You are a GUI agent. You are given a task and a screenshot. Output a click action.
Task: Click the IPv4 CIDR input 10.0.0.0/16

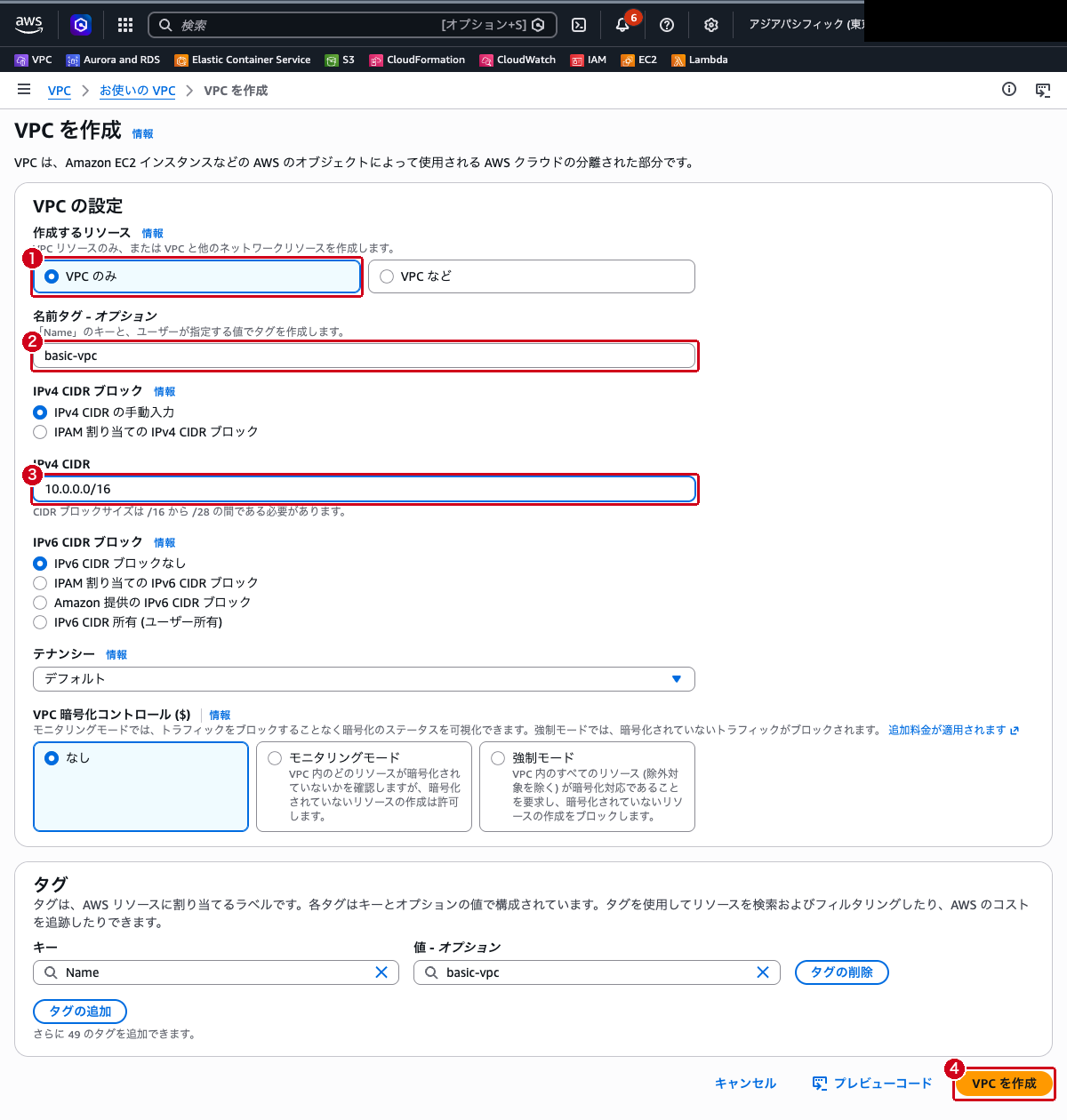coord(364,489)
